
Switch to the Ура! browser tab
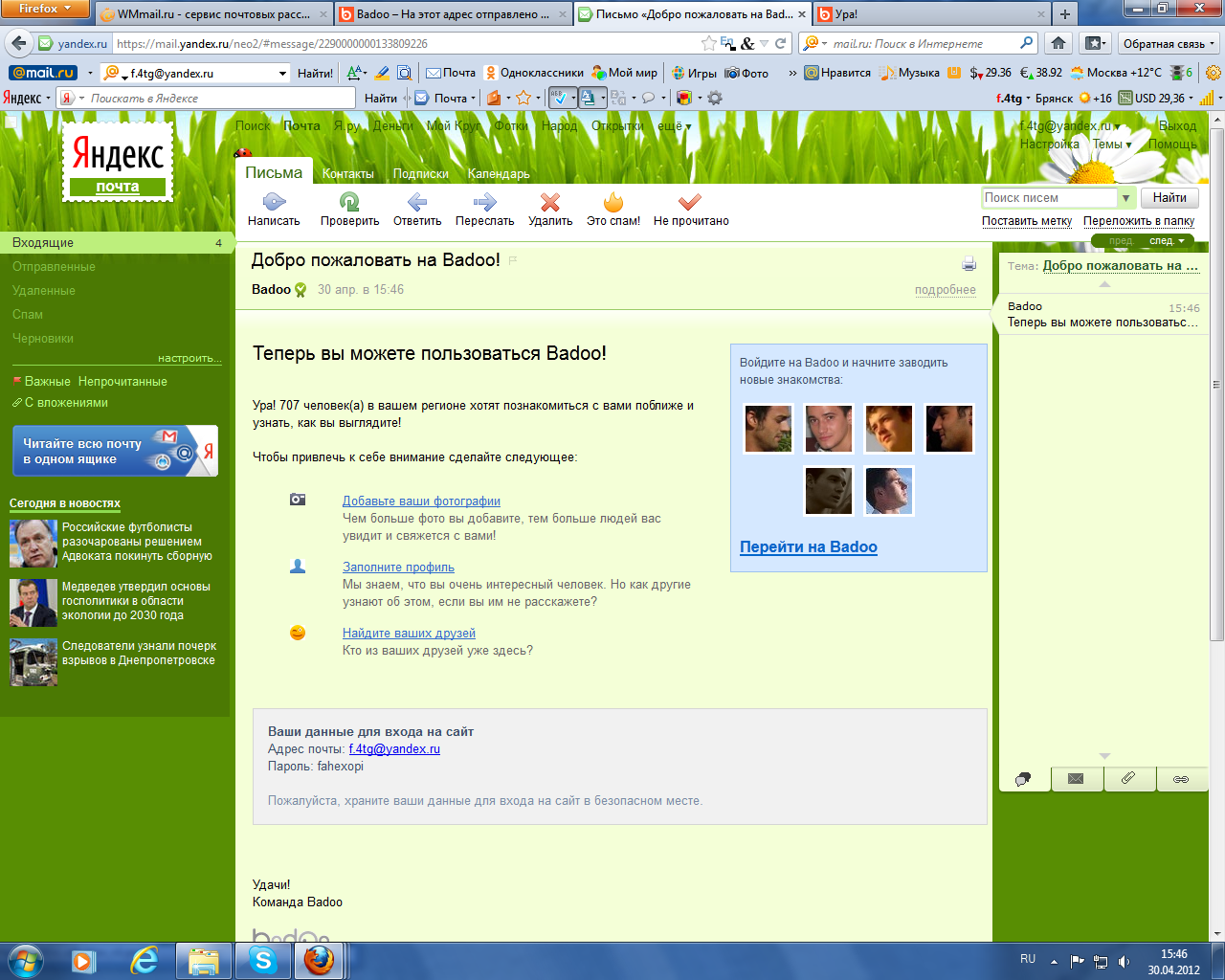pyautogui.click(x=930, y=14)
